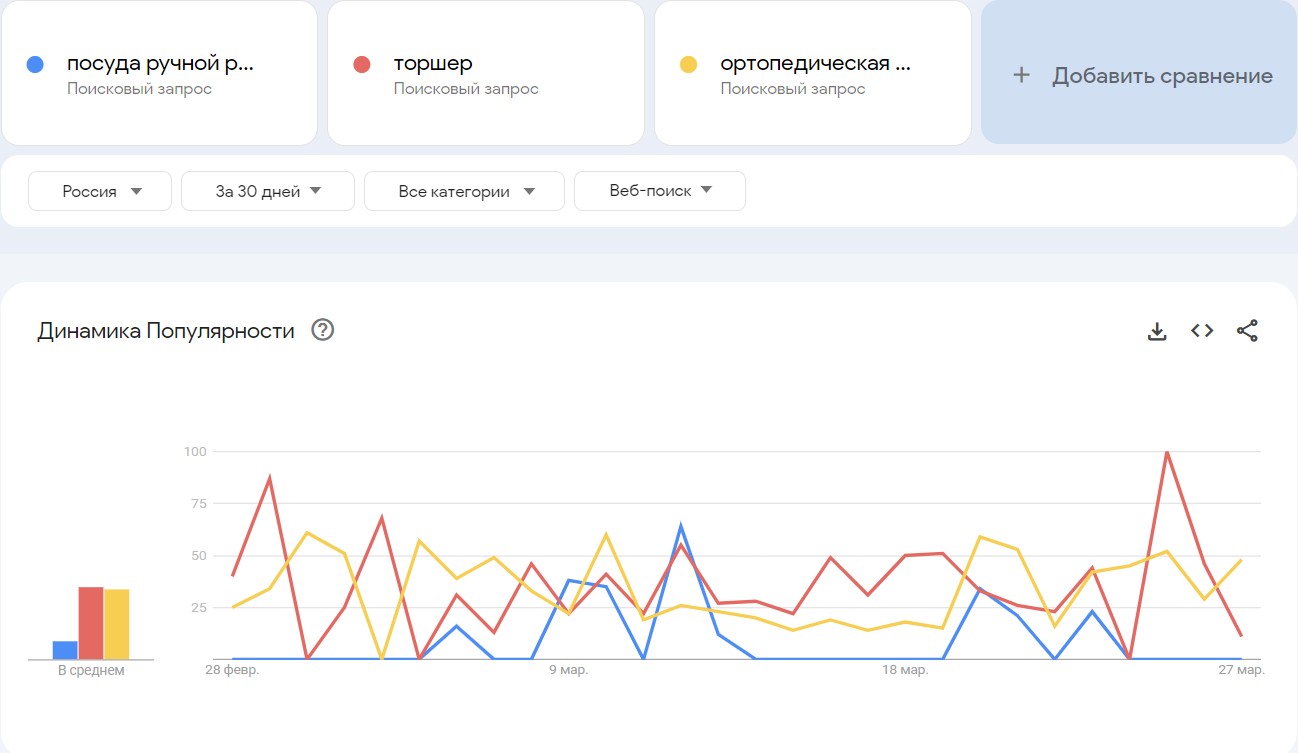Click the blue line peak near 12 мар.
Viewport: 1298px width, 753px height.
[x=680, y=526]
